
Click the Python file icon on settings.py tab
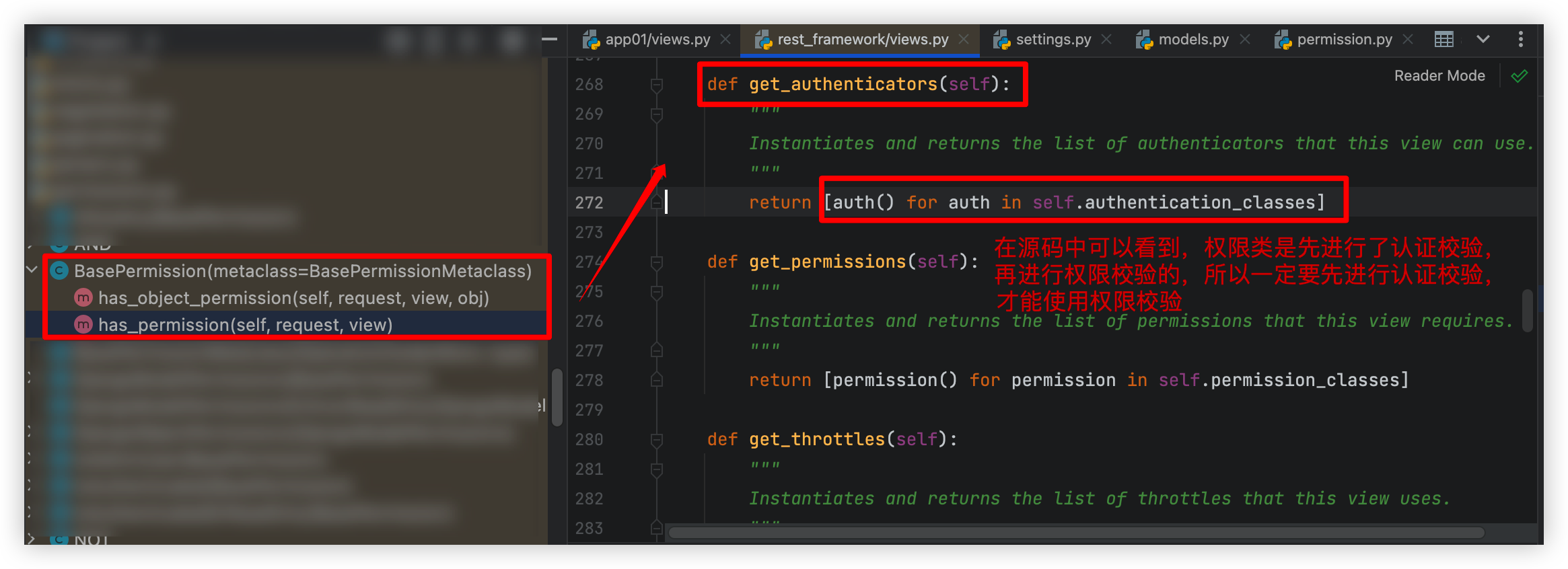1001,40
